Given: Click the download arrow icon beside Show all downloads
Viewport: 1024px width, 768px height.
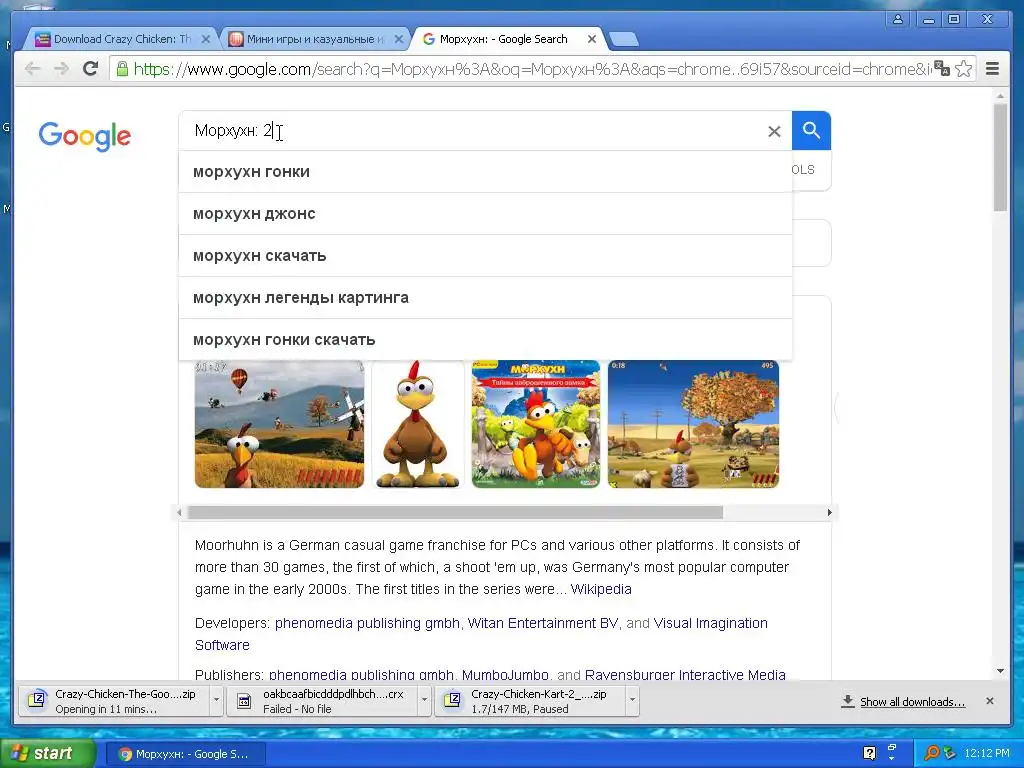Looking at the screenshot, I should click(848, 701).
